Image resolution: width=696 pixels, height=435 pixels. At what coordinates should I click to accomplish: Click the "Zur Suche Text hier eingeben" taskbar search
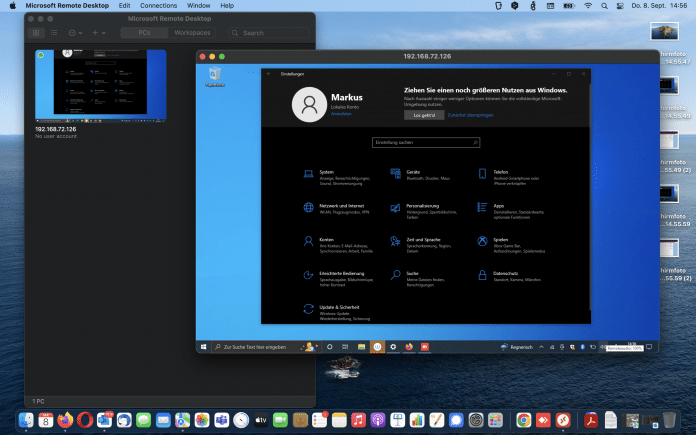pyautogui.click(x=265, y=347)
